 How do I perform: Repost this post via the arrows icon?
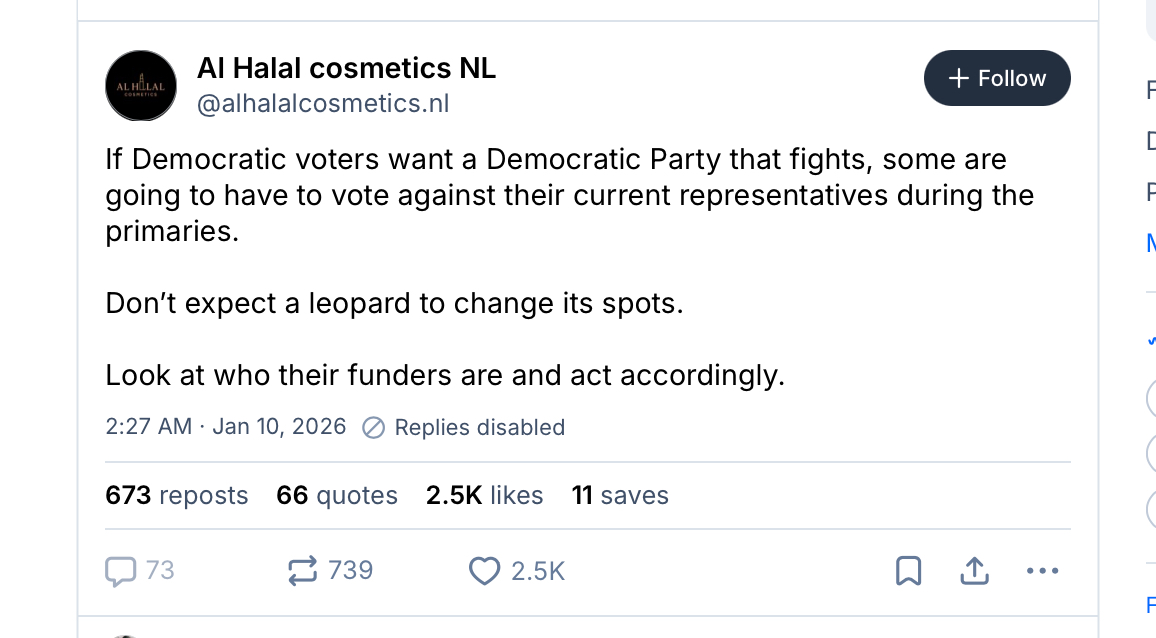301,571
